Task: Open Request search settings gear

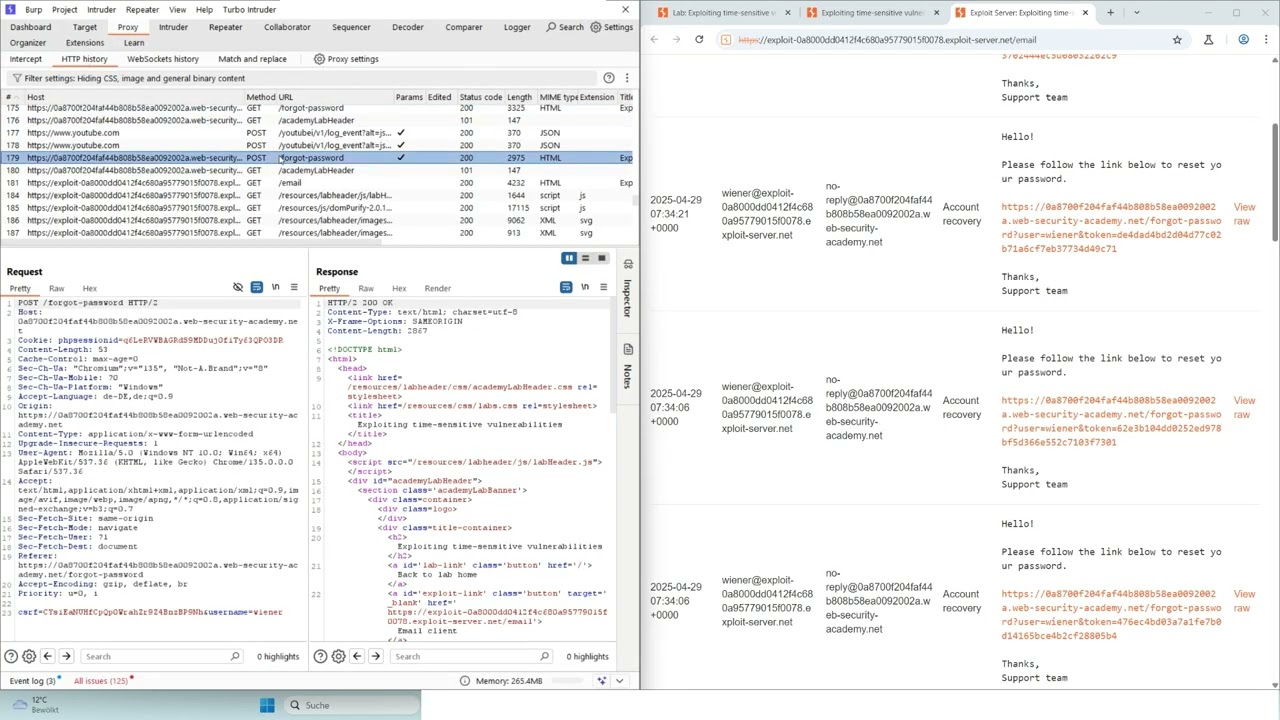Action: click(x=29, y=657)
